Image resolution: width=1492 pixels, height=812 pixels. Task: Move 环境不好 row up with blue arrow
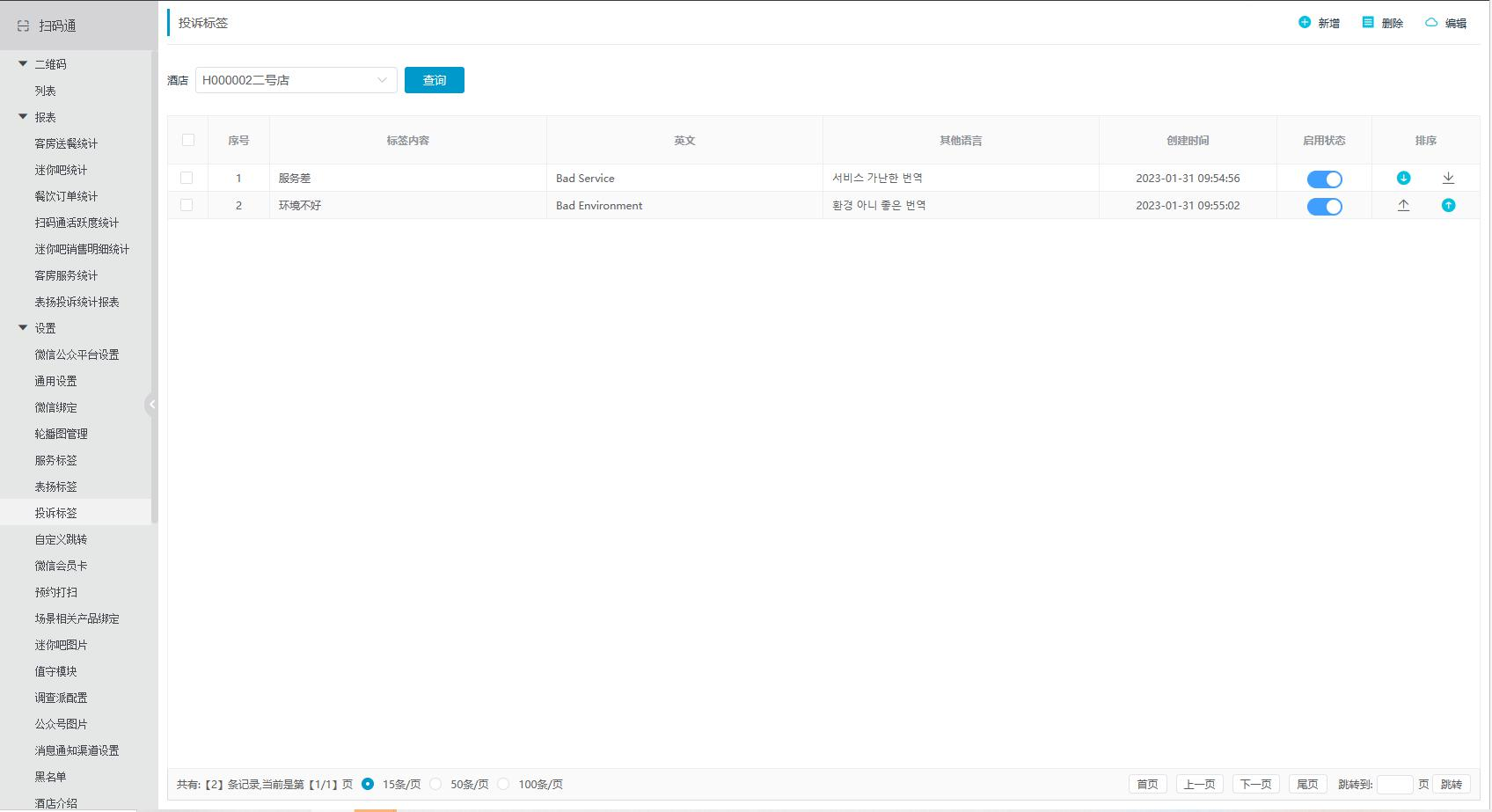click(1448, 205)
